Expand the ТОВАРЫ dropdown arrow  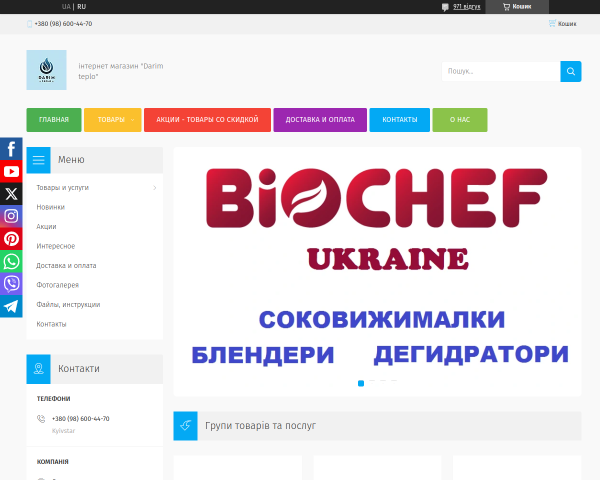coord(132,120)
